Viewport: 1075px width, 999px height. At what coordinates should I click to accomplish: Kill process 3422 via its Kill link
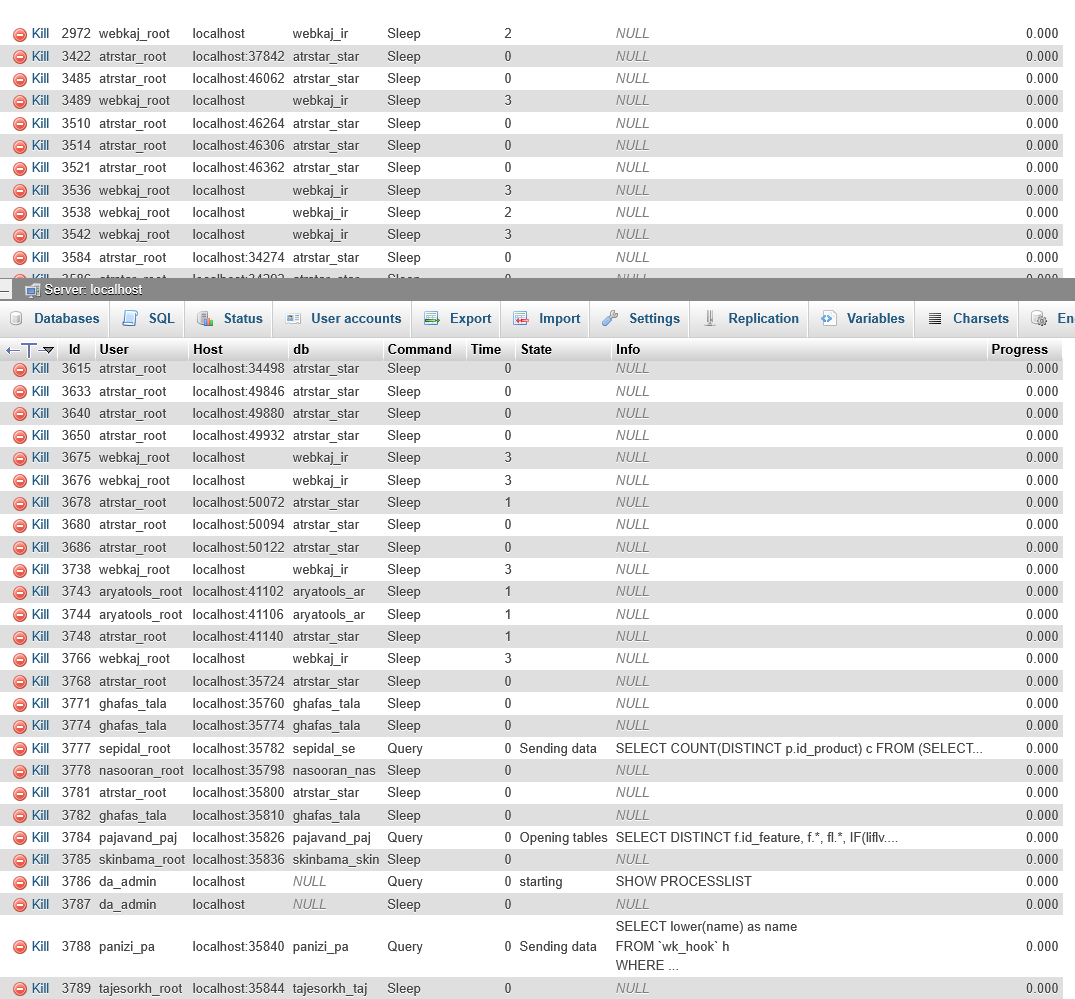coord(40,56)
